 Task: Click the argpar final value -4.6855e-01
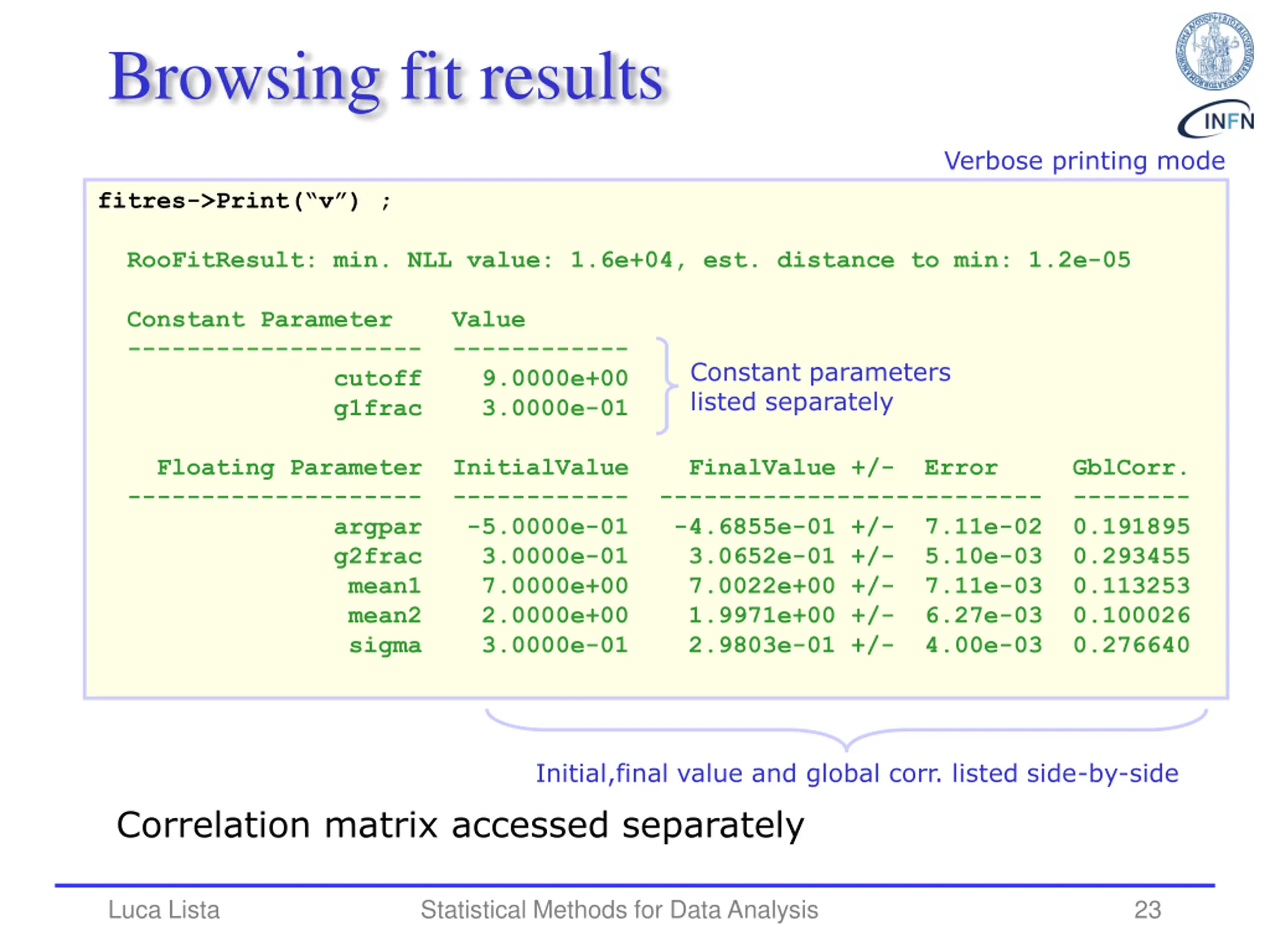(755, 526)
